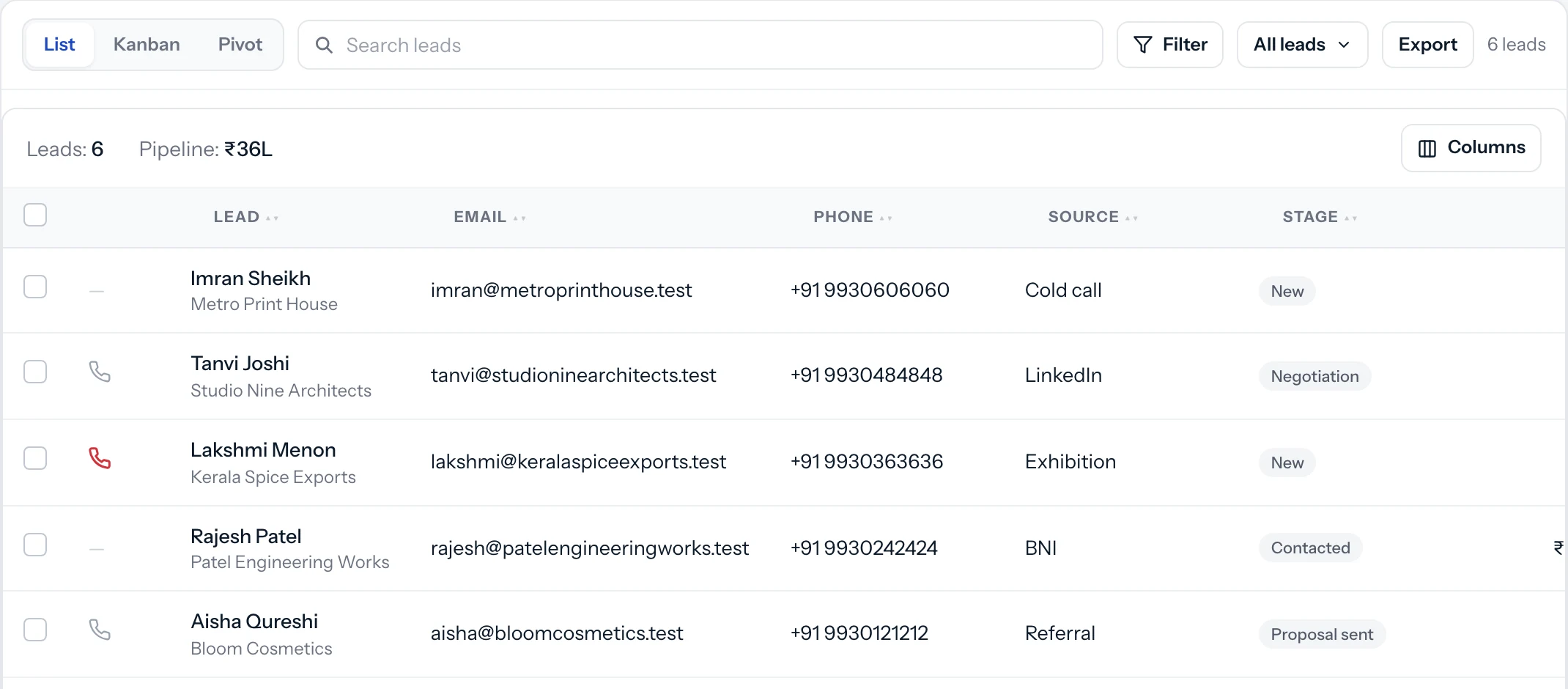Open the All leads dropdown

pos(1302,45)
